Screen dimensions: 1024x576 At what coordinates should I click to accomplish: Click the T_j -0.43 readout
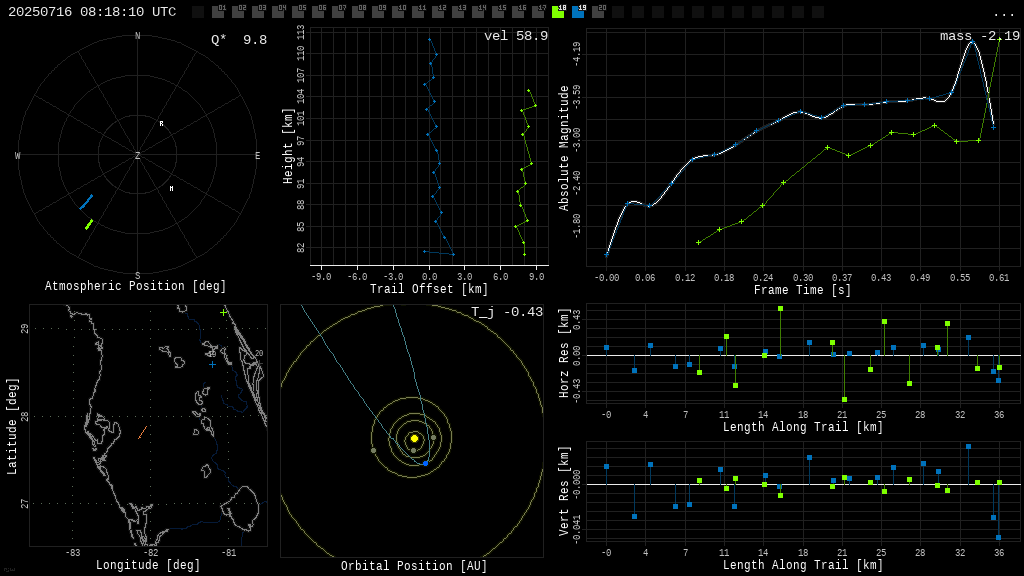tap(507, 312)
